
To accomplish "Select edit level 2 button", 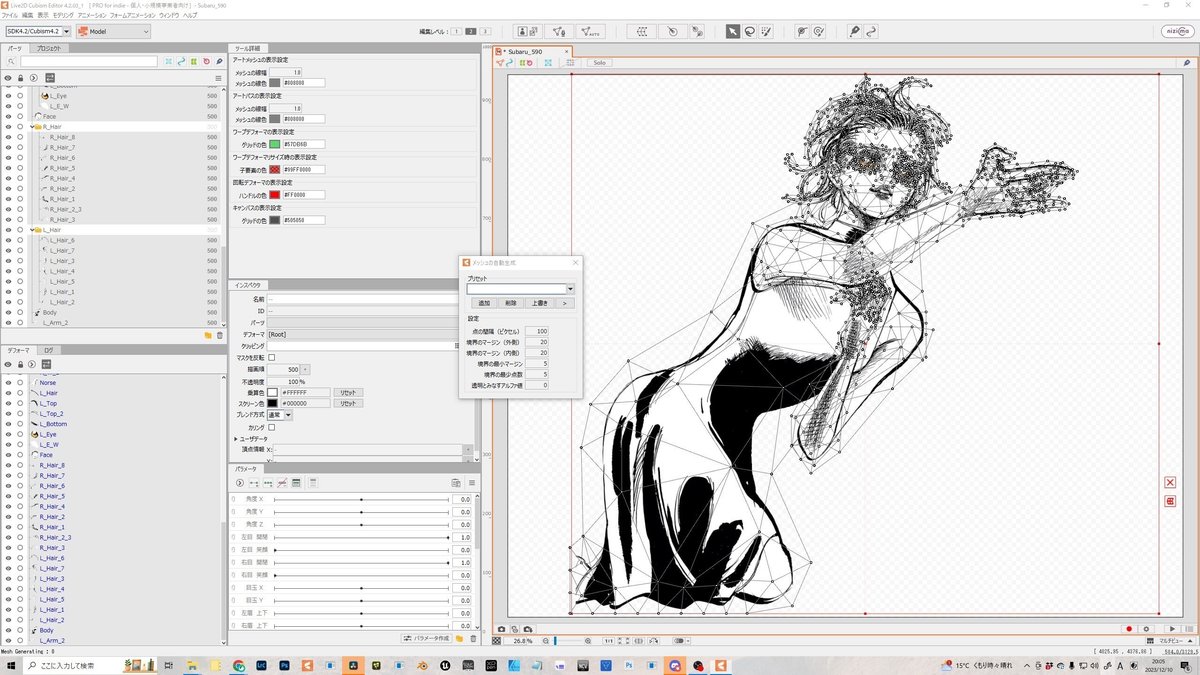I will (x=471, y=32).
